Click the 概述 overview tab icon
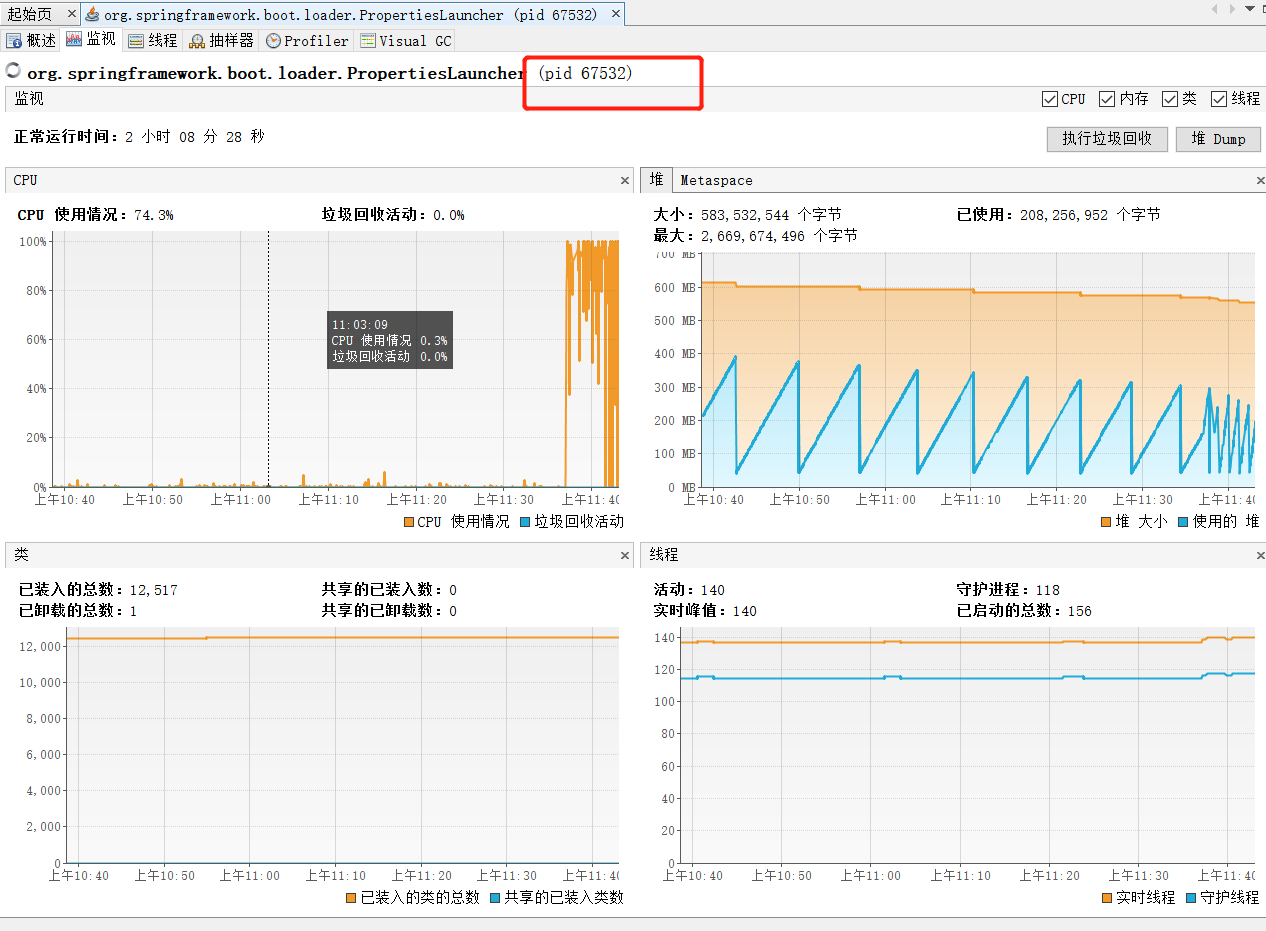 (14, 41)
